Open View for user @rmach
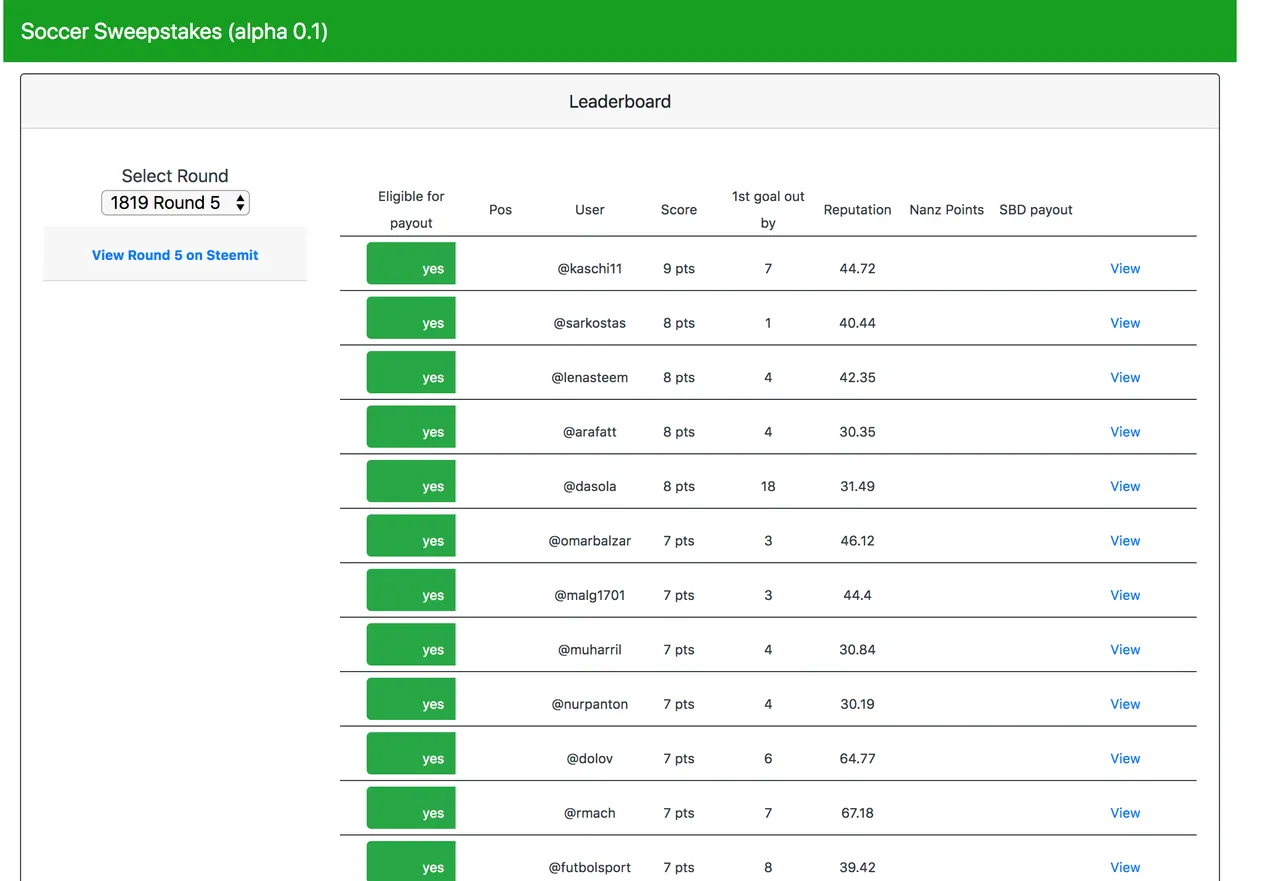Screen dimensions: 1280x881 point(1125,813)
